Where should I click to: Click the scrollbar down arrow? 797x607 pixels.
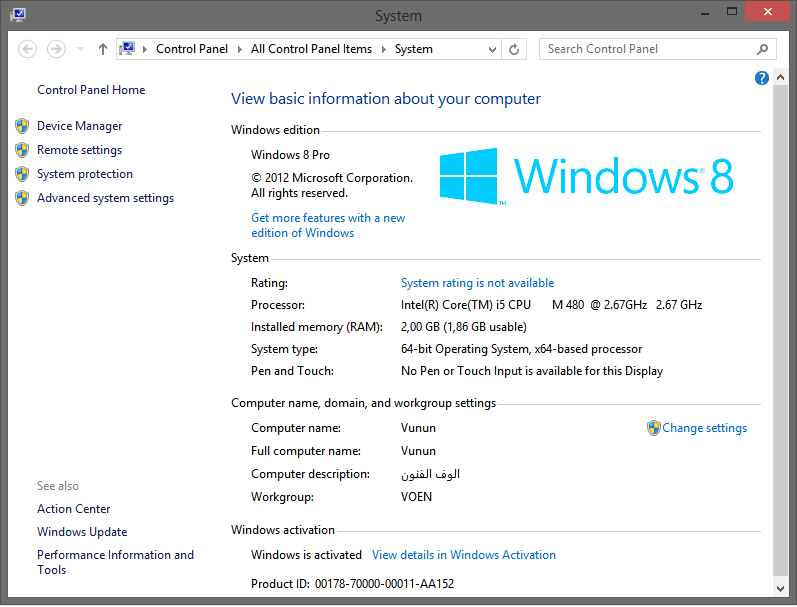[780, 589]
